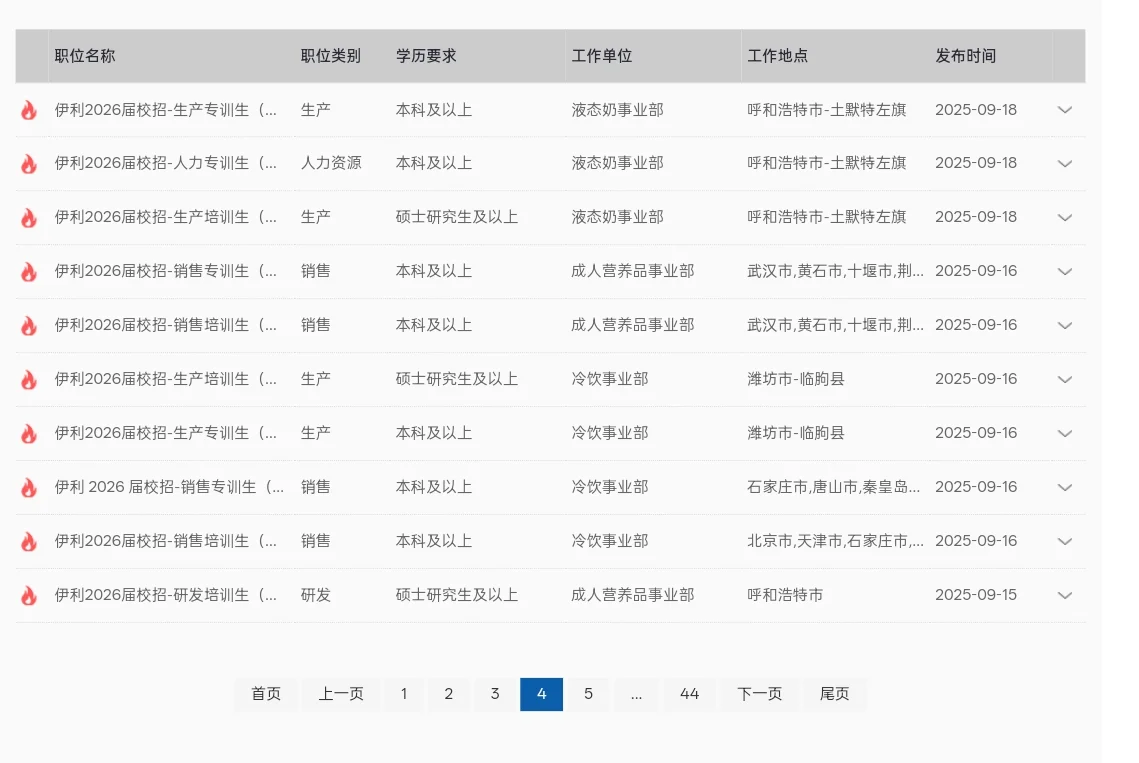Click the 职位类别 column header
Screen dimensions: 1139x763
pyautogui.click(x=331, y=56)
